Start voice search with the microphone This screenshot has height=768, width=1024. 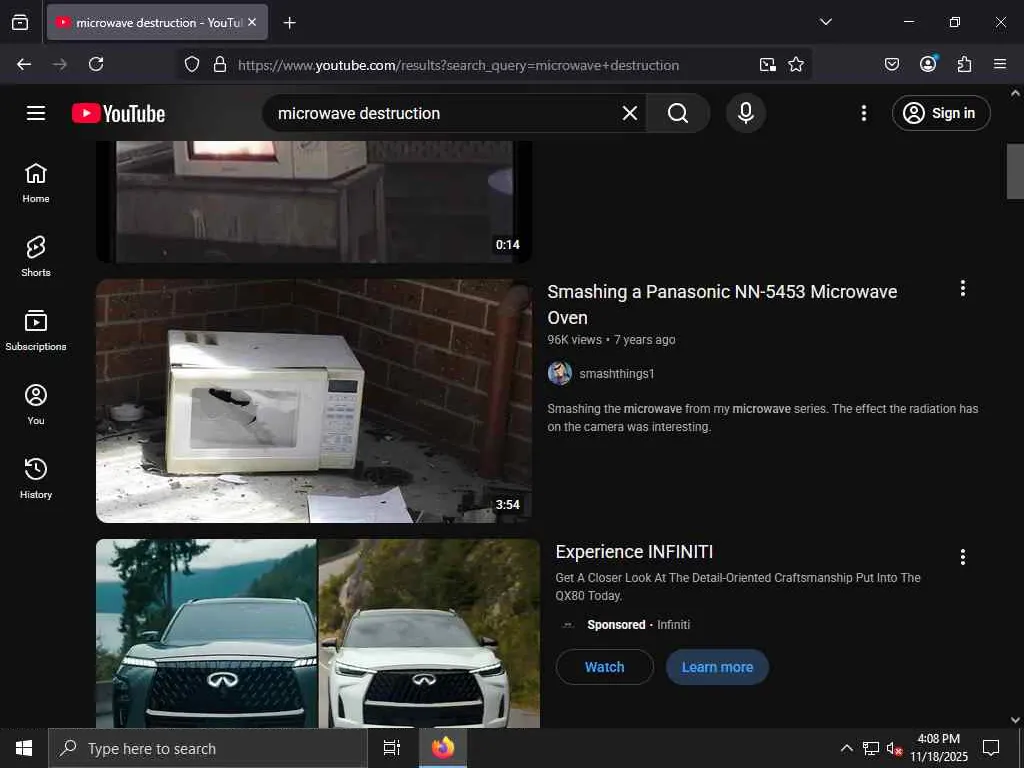(x=746, y=113)
